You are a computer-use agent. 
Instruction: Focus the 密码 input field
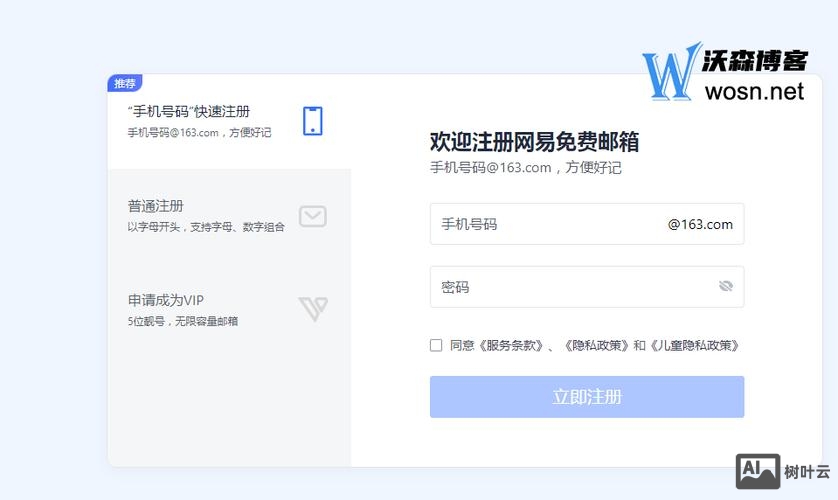[x=587, y=287]
